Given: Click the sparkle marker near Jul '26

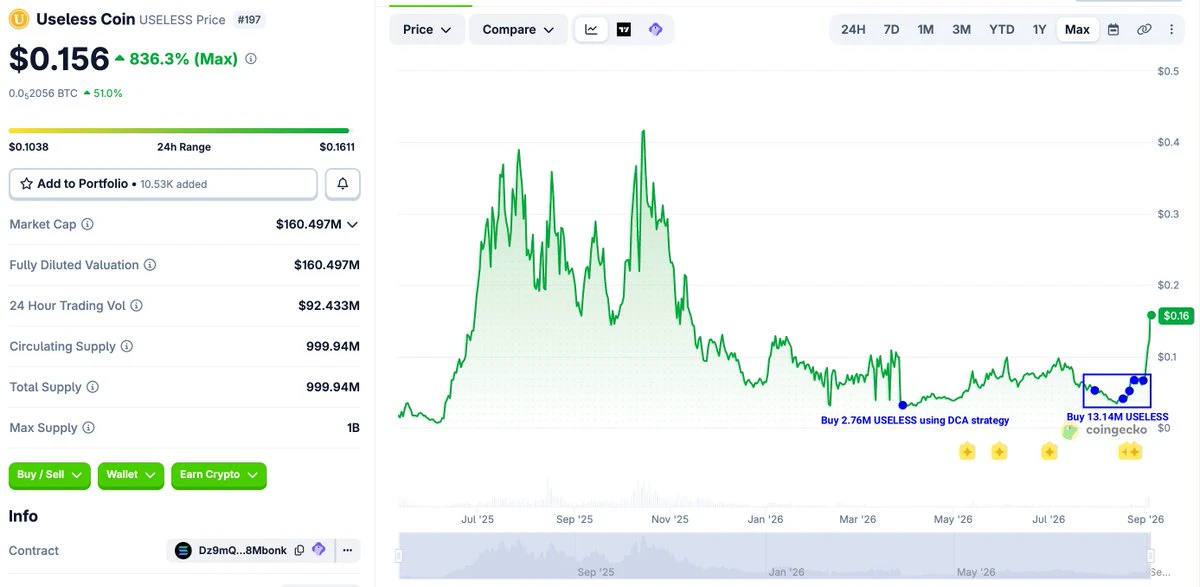Looking at the screenshot, I should point(1049,452).
